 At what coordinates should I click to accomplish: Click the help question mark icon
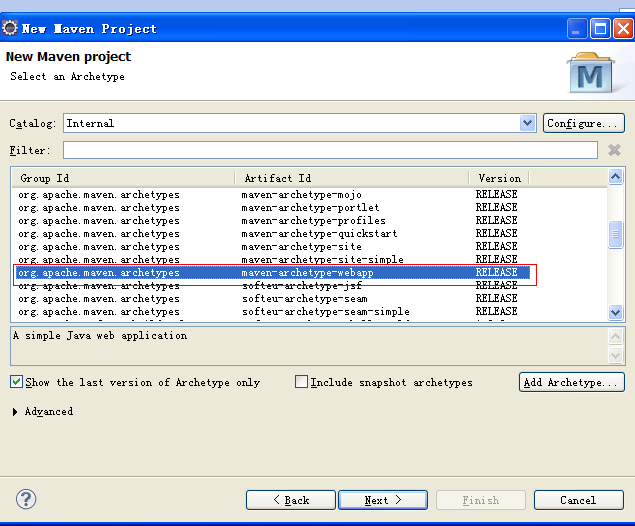26,499
